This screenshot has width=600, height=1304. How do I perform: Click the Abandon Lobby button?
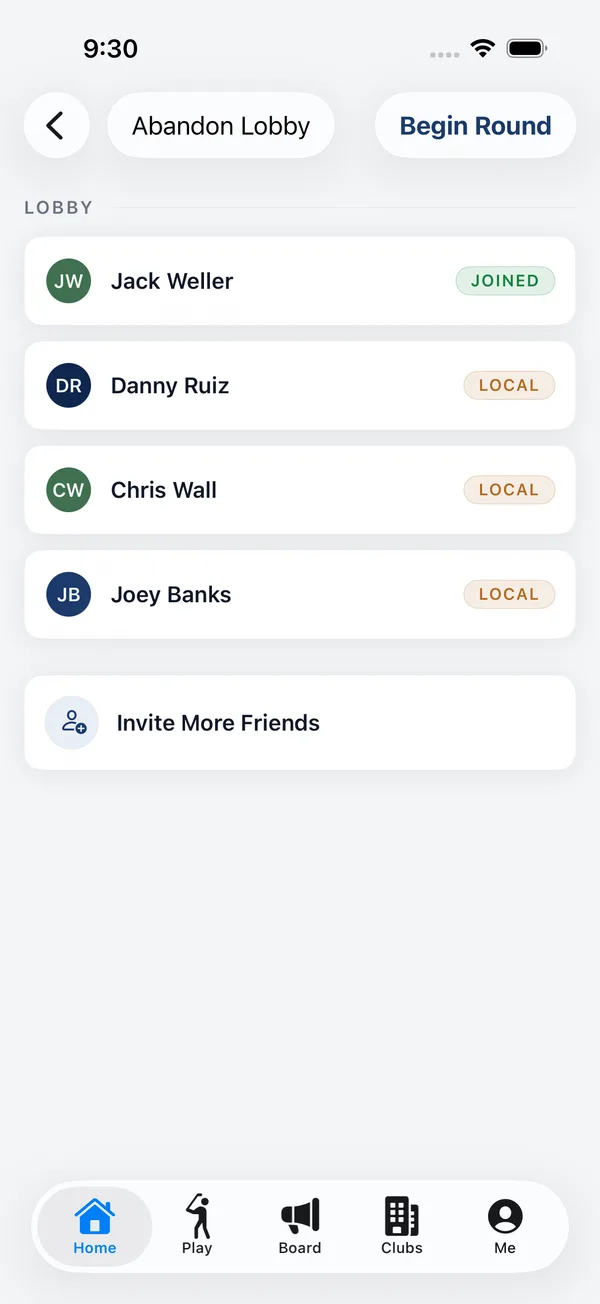pyautogui.click(x=221, y=125)
